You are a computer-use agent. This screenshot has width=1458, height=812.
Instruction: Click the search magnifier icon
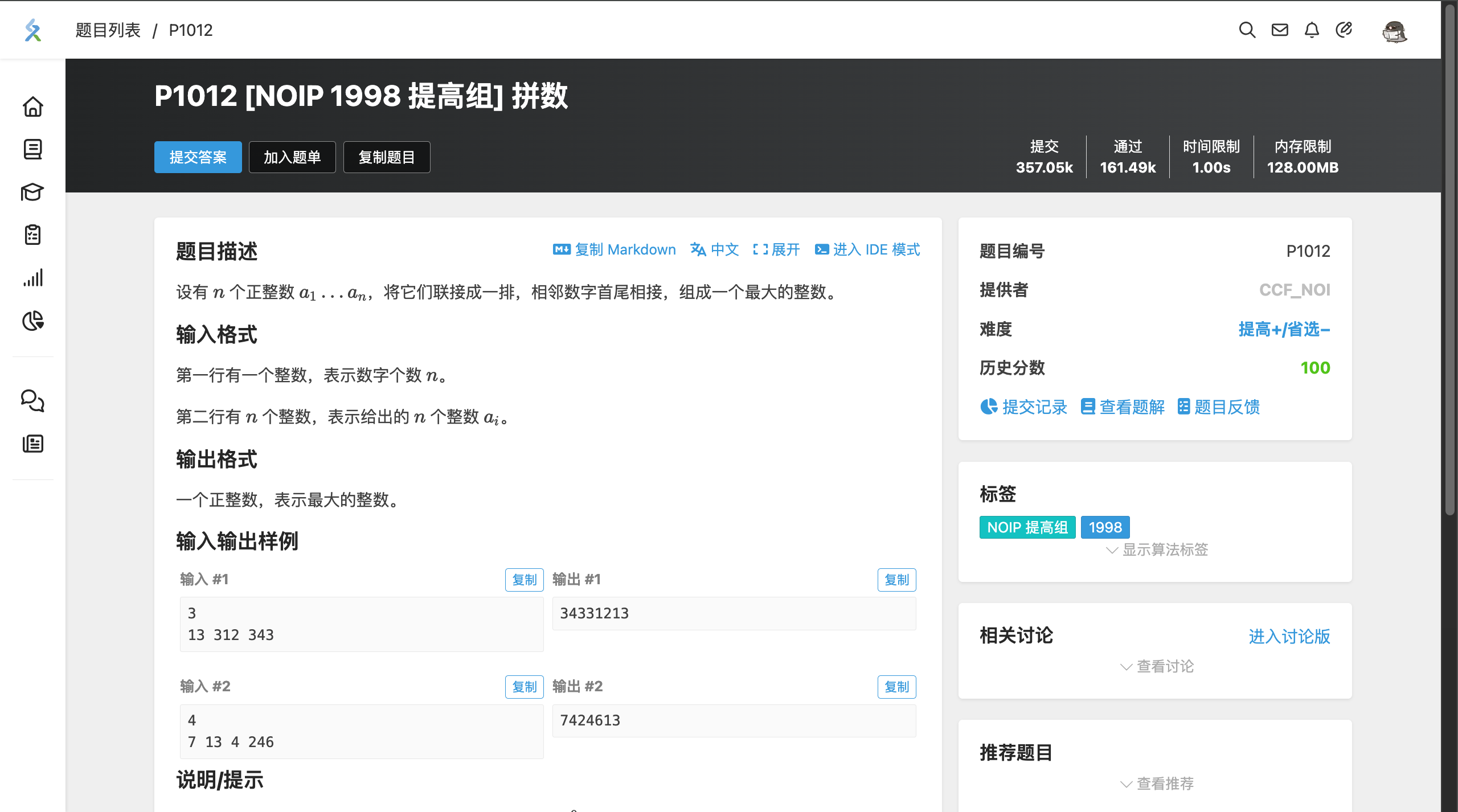coord(1247,30)
